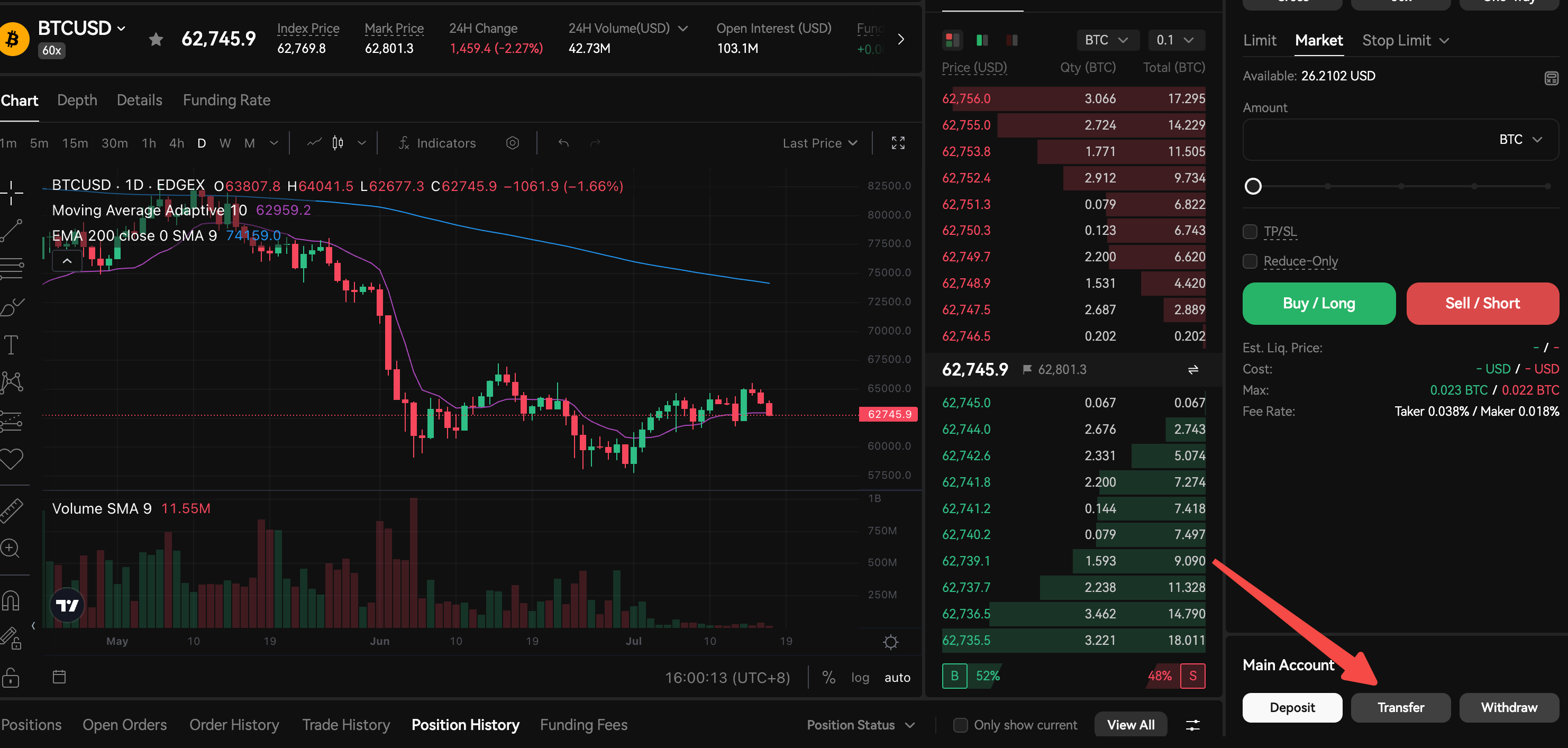Image resolution: width=1568 pixels, height=748 pixels.
Task: Open the 0.1 price grouping dropdown
Action: [x=1175, y=40]
